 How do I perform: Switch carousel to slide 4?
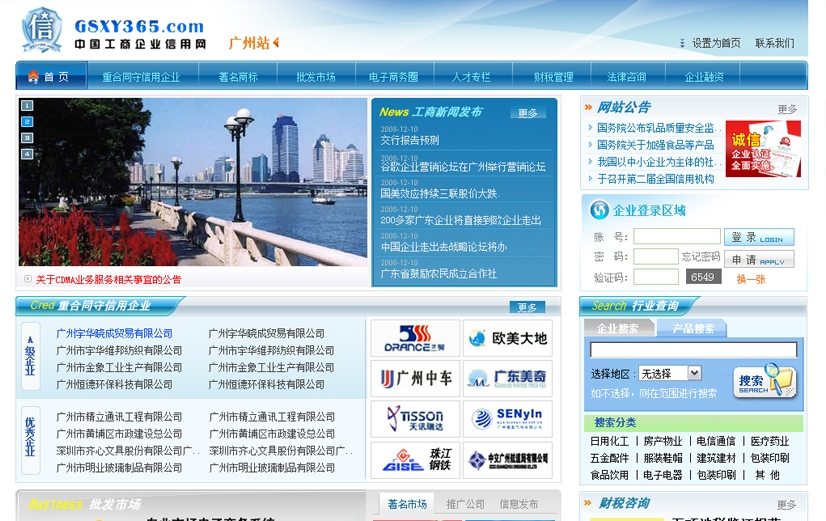(x=27, y=154)
